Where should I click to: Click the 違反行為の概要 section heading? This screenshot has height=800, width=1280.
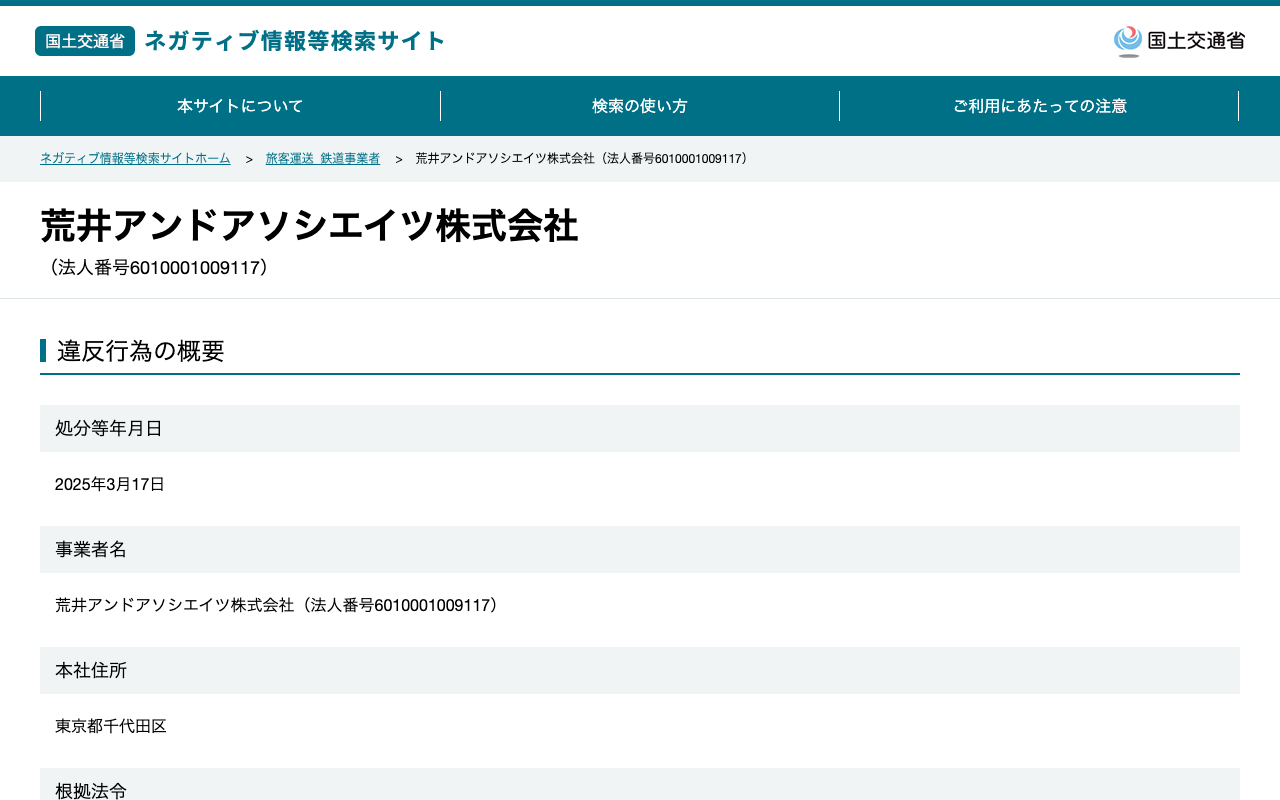(x=141, y=351)
